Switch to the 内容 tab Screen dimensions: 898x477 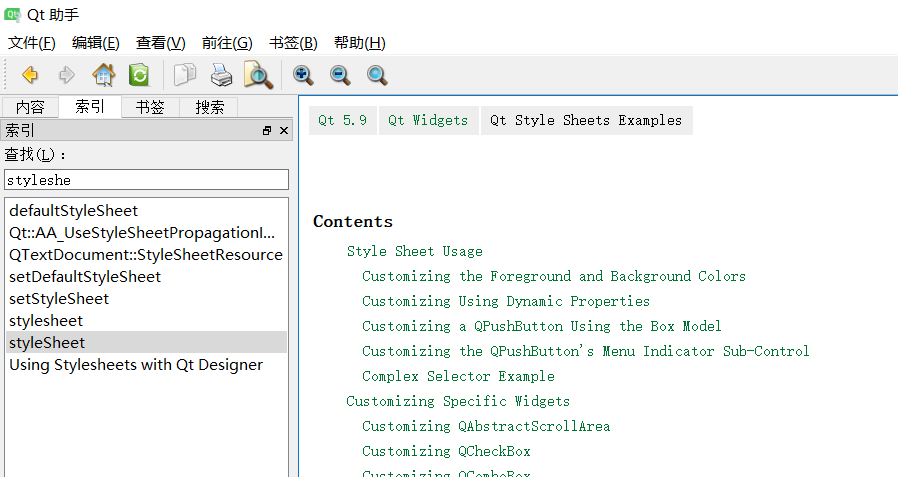[30, 107]
